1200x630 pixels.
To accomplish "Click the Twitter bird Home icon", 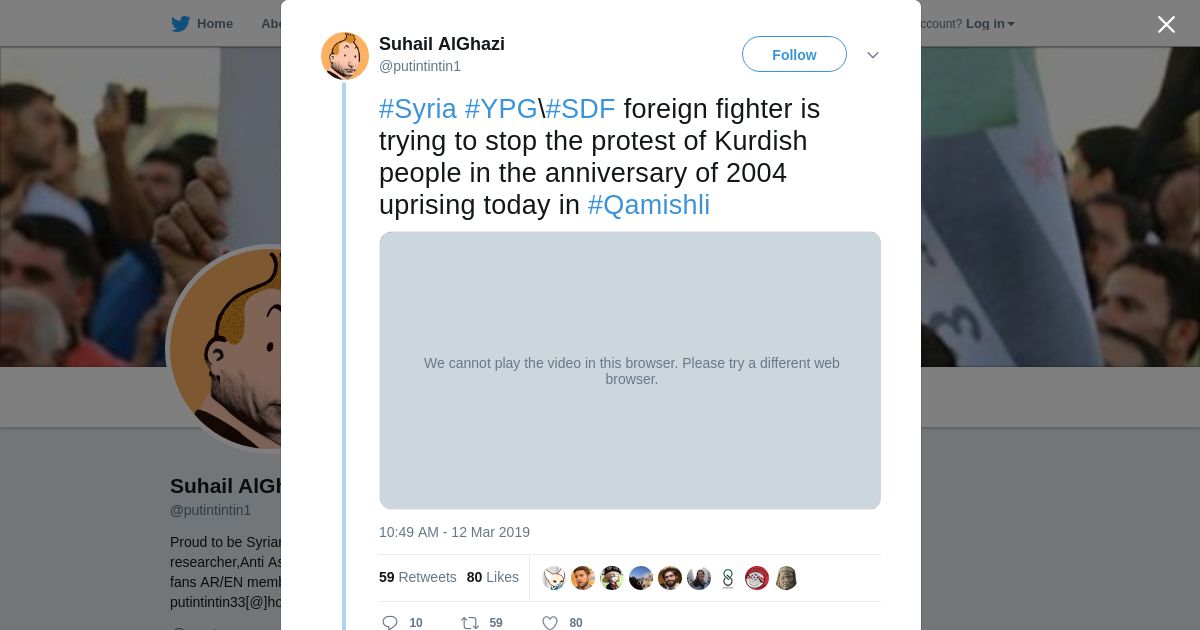I will pos(180,24).
